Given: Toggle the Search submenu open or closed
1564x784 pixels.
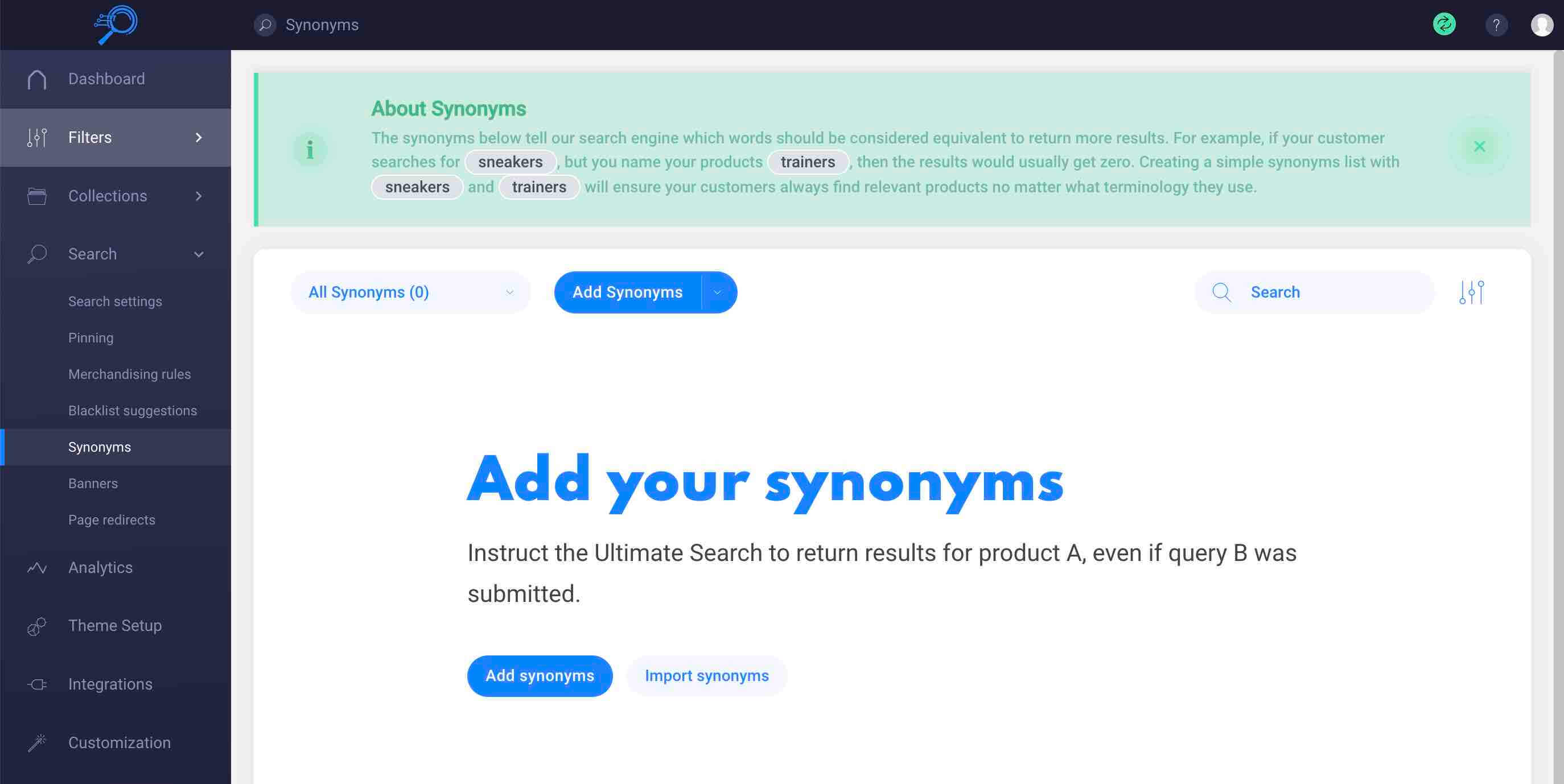Looking at the screenshot, I should 199,254.
